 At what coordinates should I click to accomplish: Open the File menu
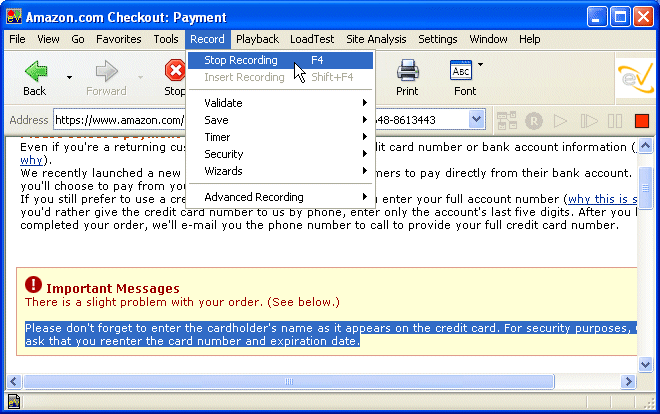pyautogui.click(x=17, y=39)
